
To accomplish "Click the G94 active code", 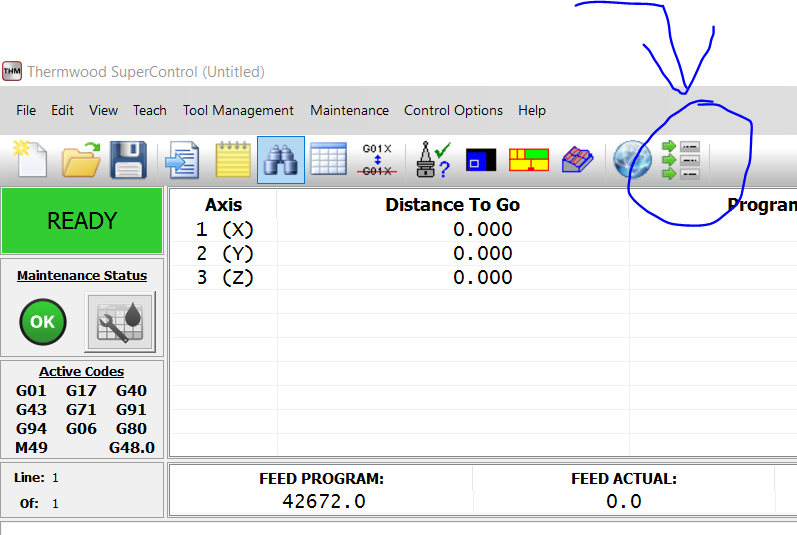I will click(31, 429).
